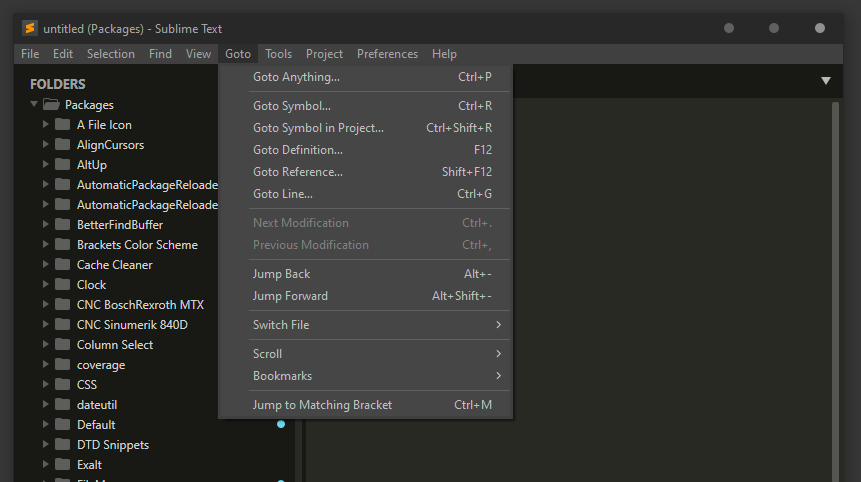Click the Column Select folder icon
Image resolution: width=861 pixels, height=482 pixels.
click(x=63, y=344)
